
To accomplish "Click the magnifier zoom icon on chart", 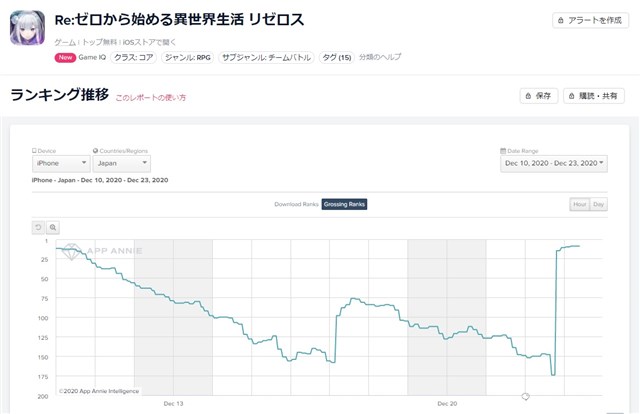I will (53, 227).
